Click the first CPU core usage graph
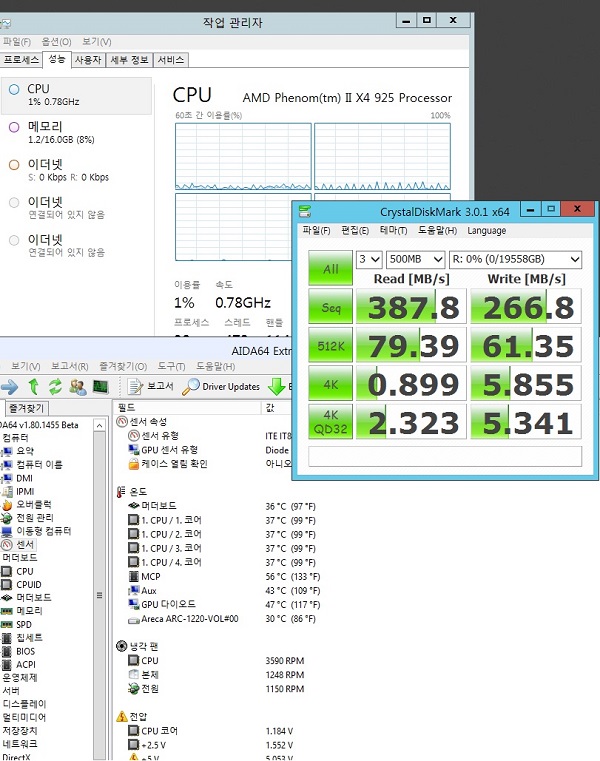 [x=243, y=156]
